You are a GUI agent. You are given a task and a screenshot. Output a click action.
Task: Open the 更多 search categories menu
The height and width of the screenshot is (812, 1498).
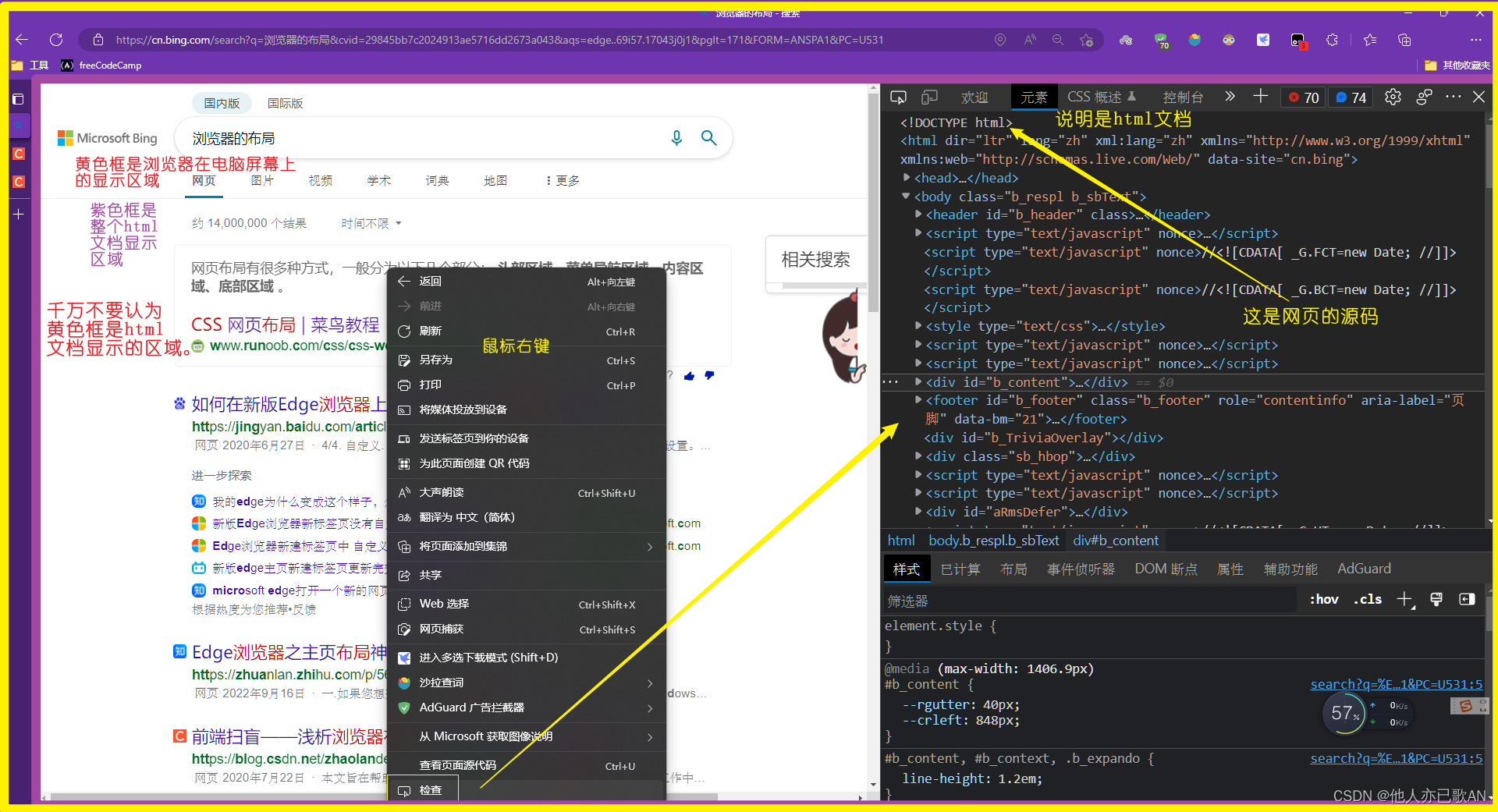point(563,180)
